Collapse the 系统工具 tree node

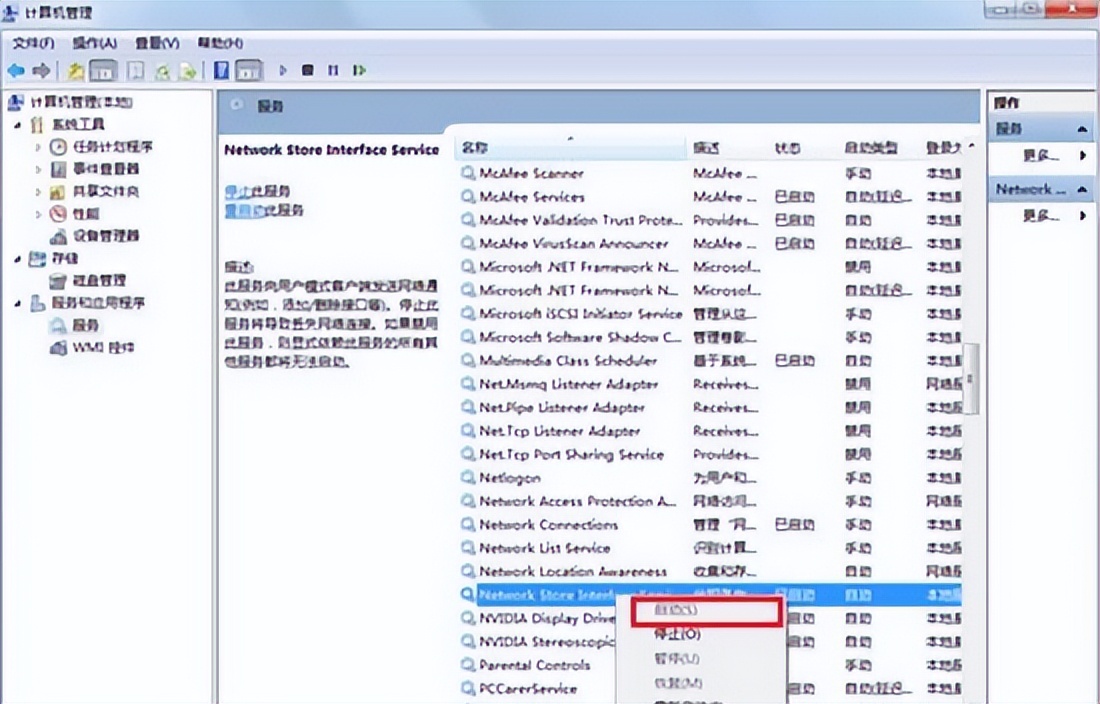pos(17,124)
